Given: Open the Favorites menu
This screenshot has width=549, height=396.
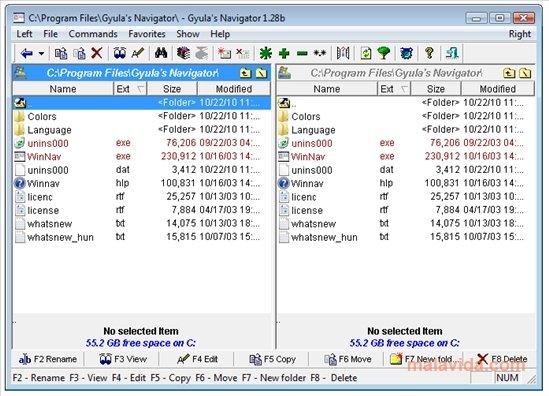Looking at the screenshot, I should [x=147, y=34].
